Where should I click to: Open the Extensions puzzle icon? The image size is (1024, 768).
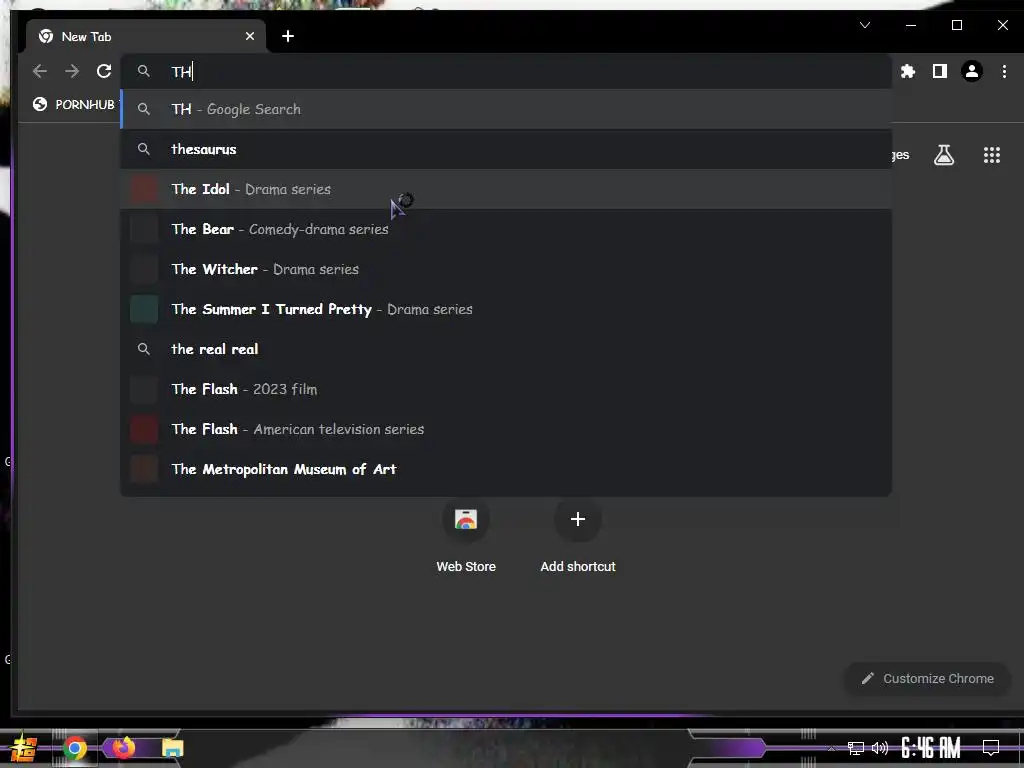pos(908,71)
